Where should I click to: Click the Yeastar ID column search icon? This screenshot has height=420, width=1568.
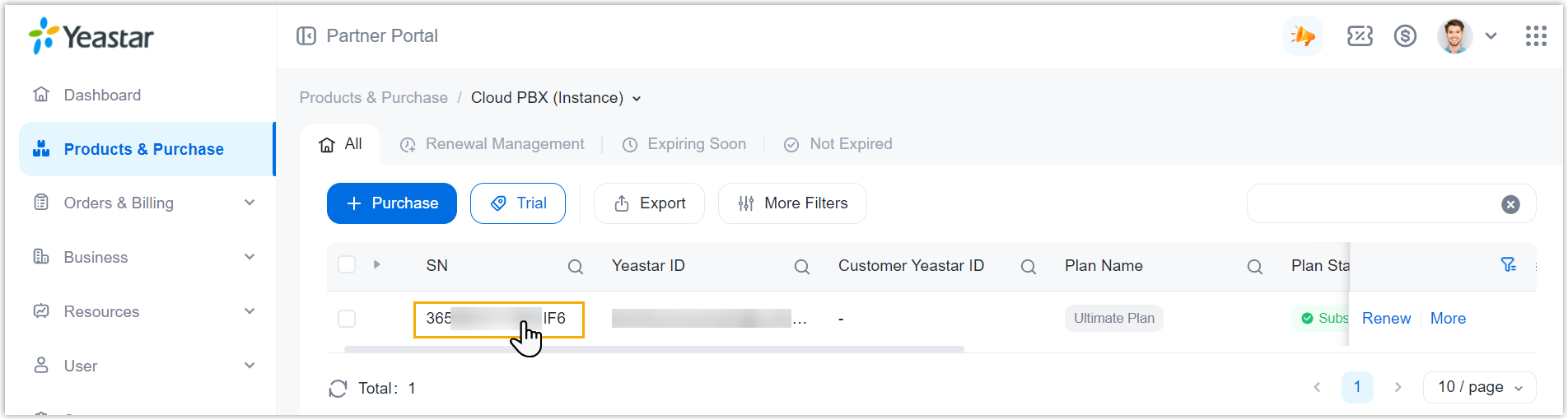coord(801,267)
